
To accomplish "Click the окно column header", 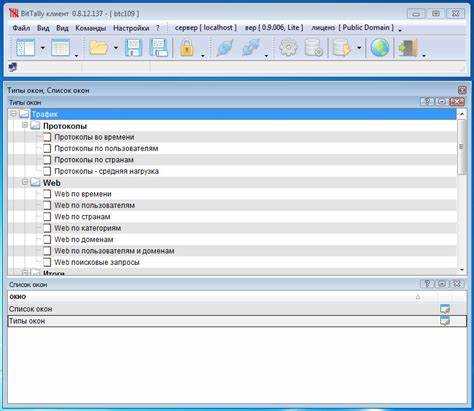I will tap(223, 296).
